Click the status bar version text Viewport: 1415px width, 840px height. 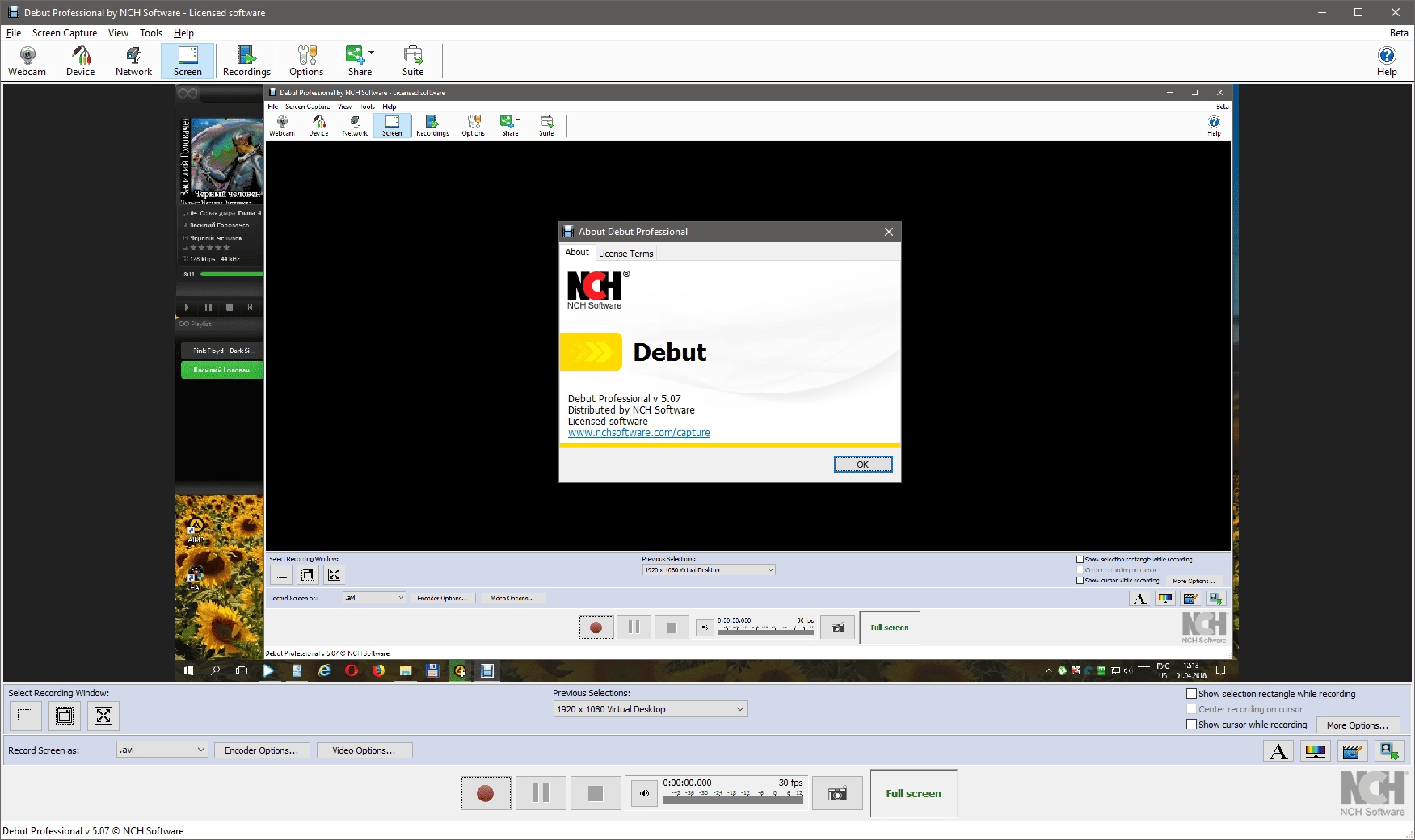click(x=93, y=831)
